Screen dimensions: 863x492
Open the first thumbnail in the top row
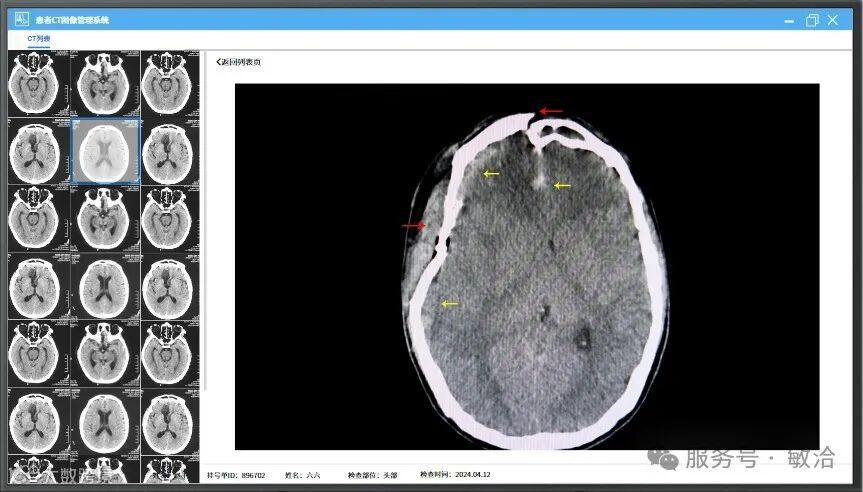pyautogui.click(x=39, y=84)
